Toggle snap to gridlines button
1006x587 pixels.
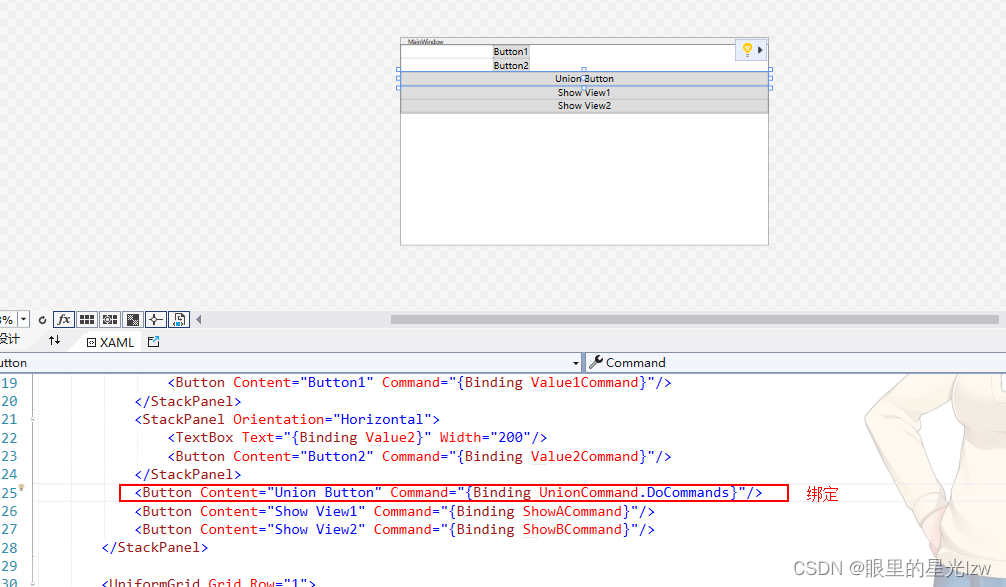(110, 319)
